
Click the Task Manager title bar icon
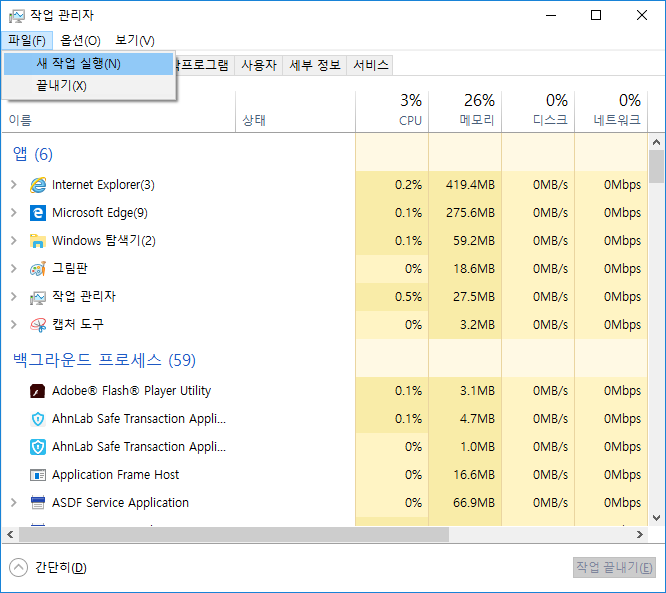17,16
